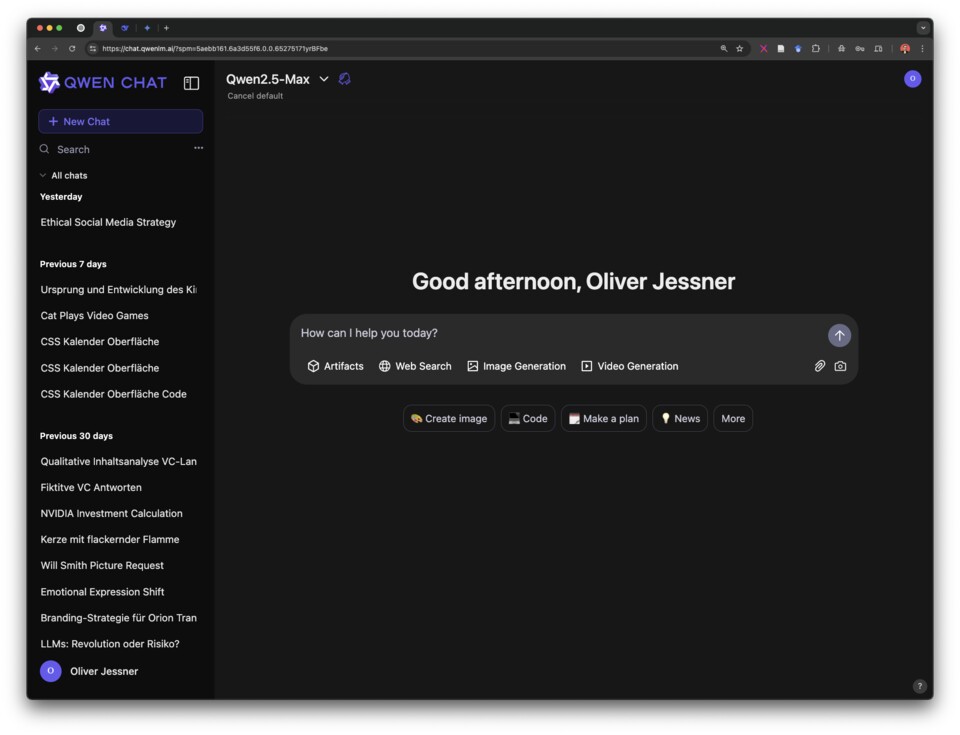Screen dimensions: 960x735
Task: Collapse the All chats section
Action: (42, 175)
